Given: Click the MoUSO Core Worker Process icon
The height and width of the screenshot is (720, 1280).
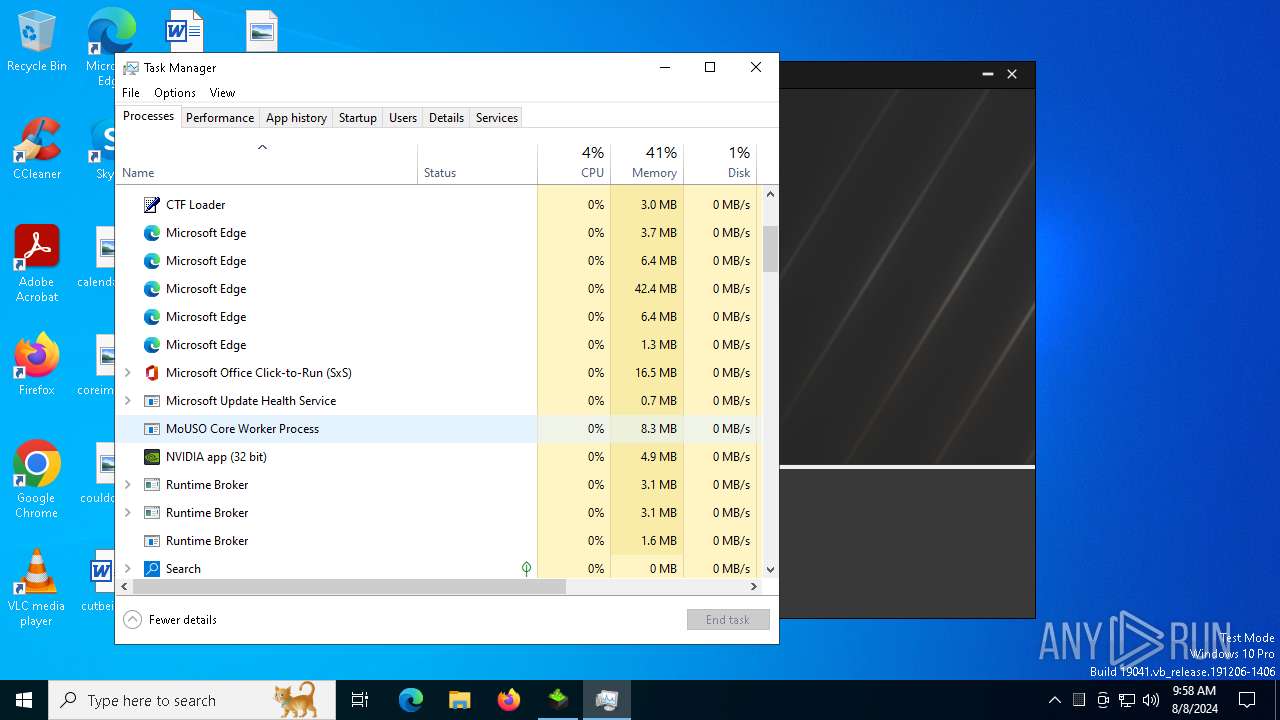Looking at the screenshot, I should 152,429.
